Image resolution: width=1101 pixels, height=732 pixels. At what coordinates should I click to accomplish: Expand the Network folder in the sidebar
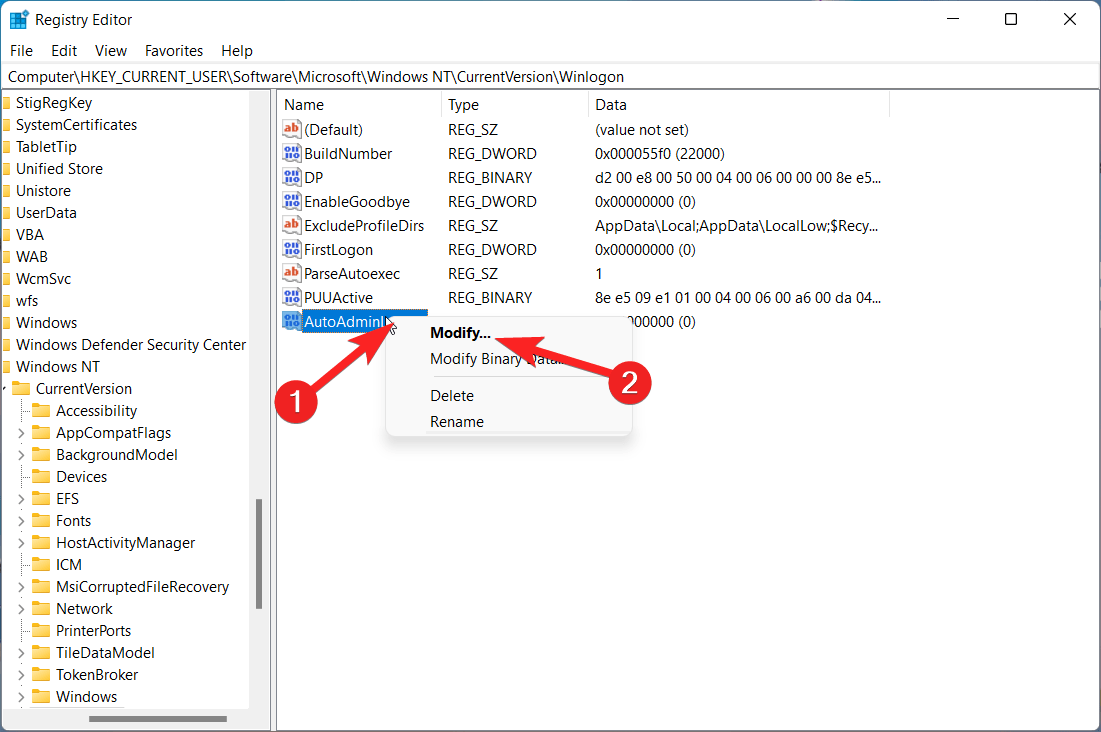coord(22,608)
